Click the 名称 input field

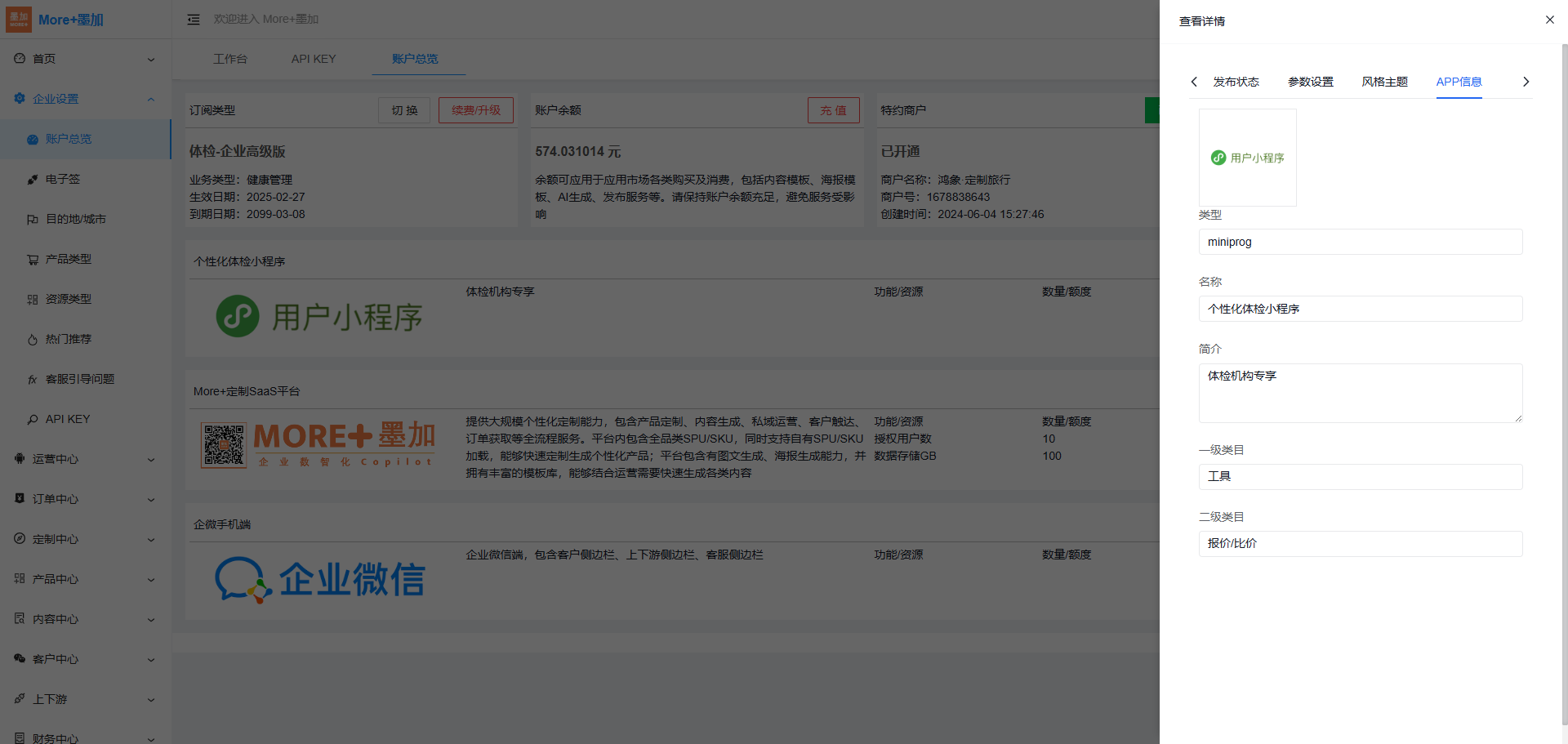1360,309
